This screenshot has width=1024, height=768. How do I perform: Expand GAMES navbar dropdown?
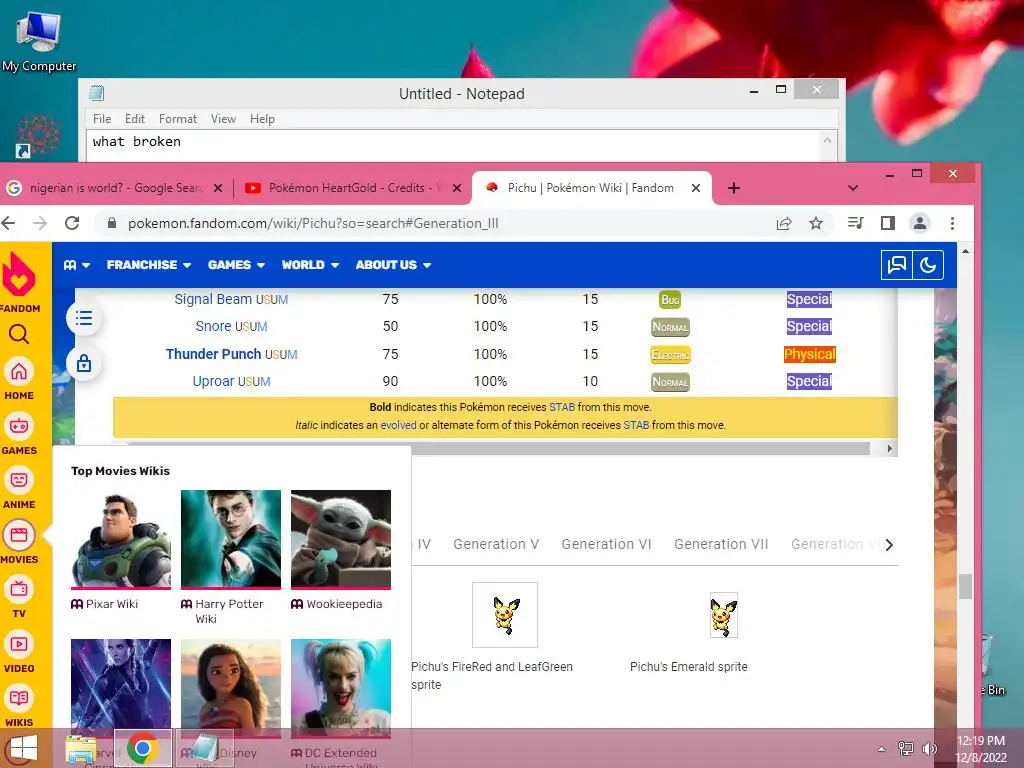(236, 265)
